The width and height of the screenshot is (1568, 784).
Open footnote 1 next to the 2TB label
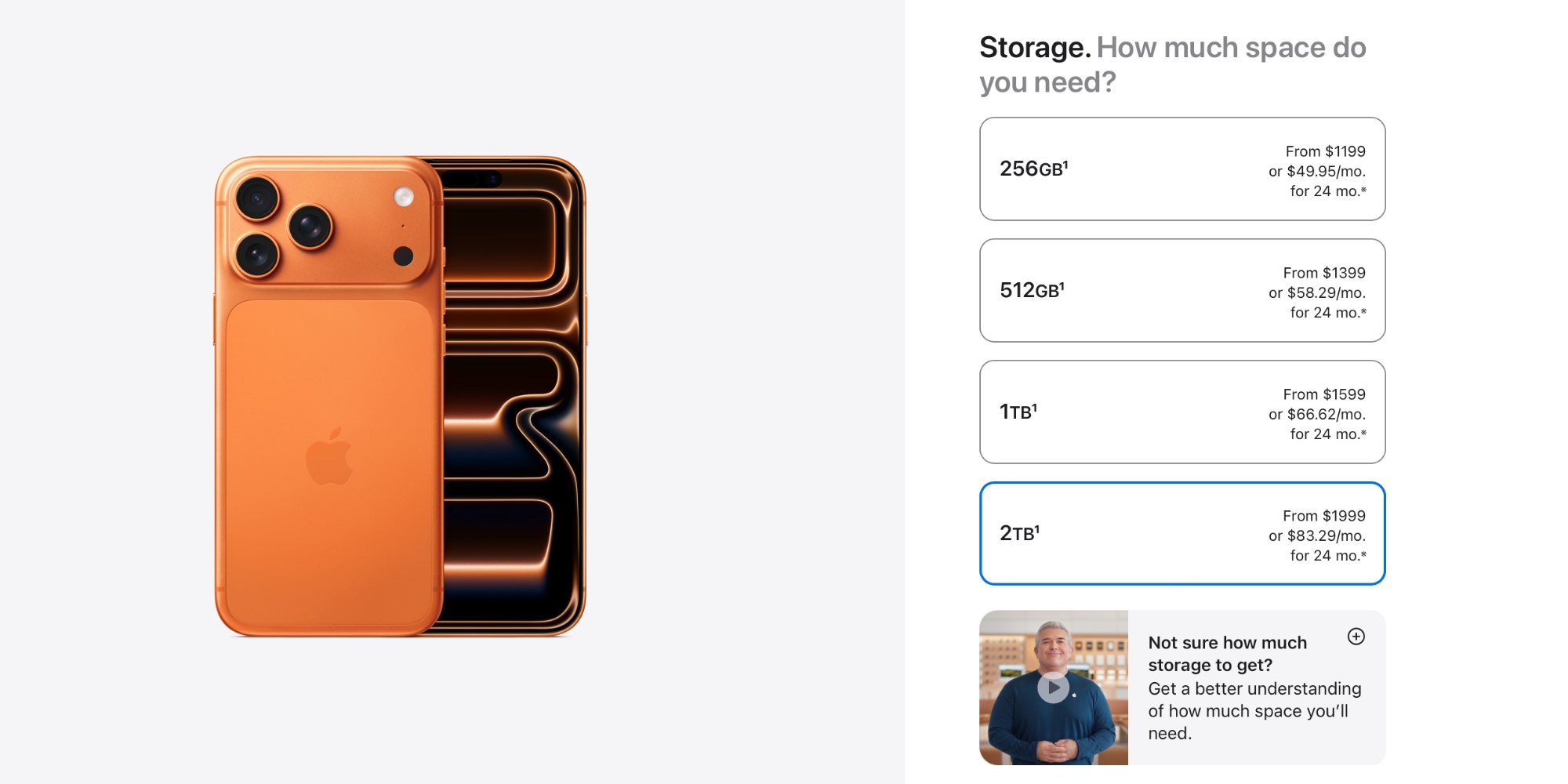pyautogui.click(x=1036, y=528)
